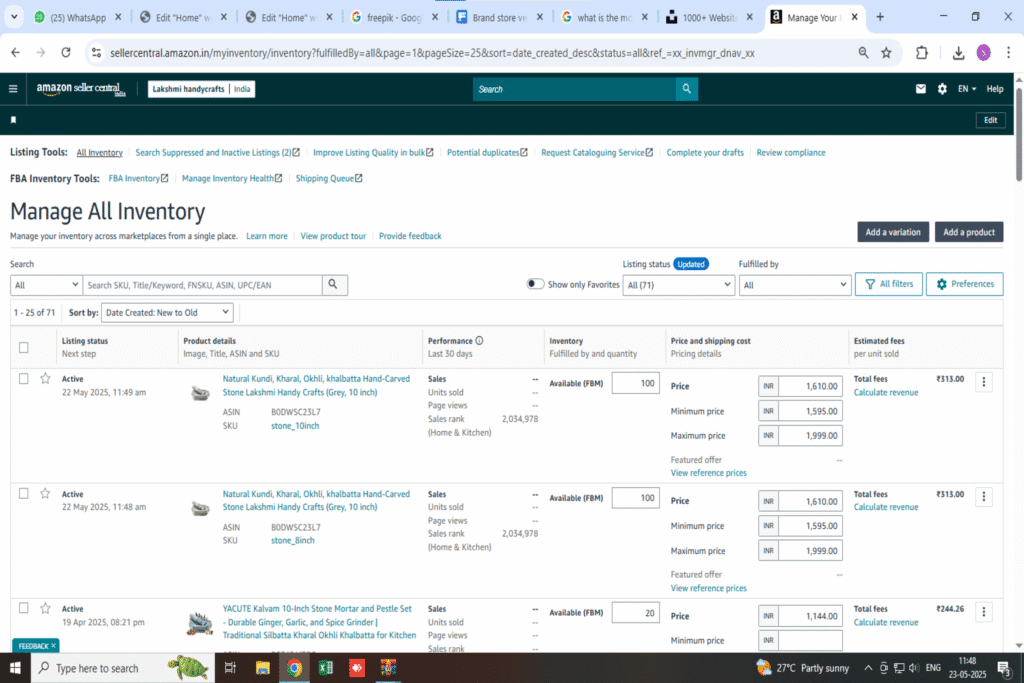The image size is (1024, 683).
Task: Open Search Suppressed and Inactive Listings
Action: coord(217,153)
